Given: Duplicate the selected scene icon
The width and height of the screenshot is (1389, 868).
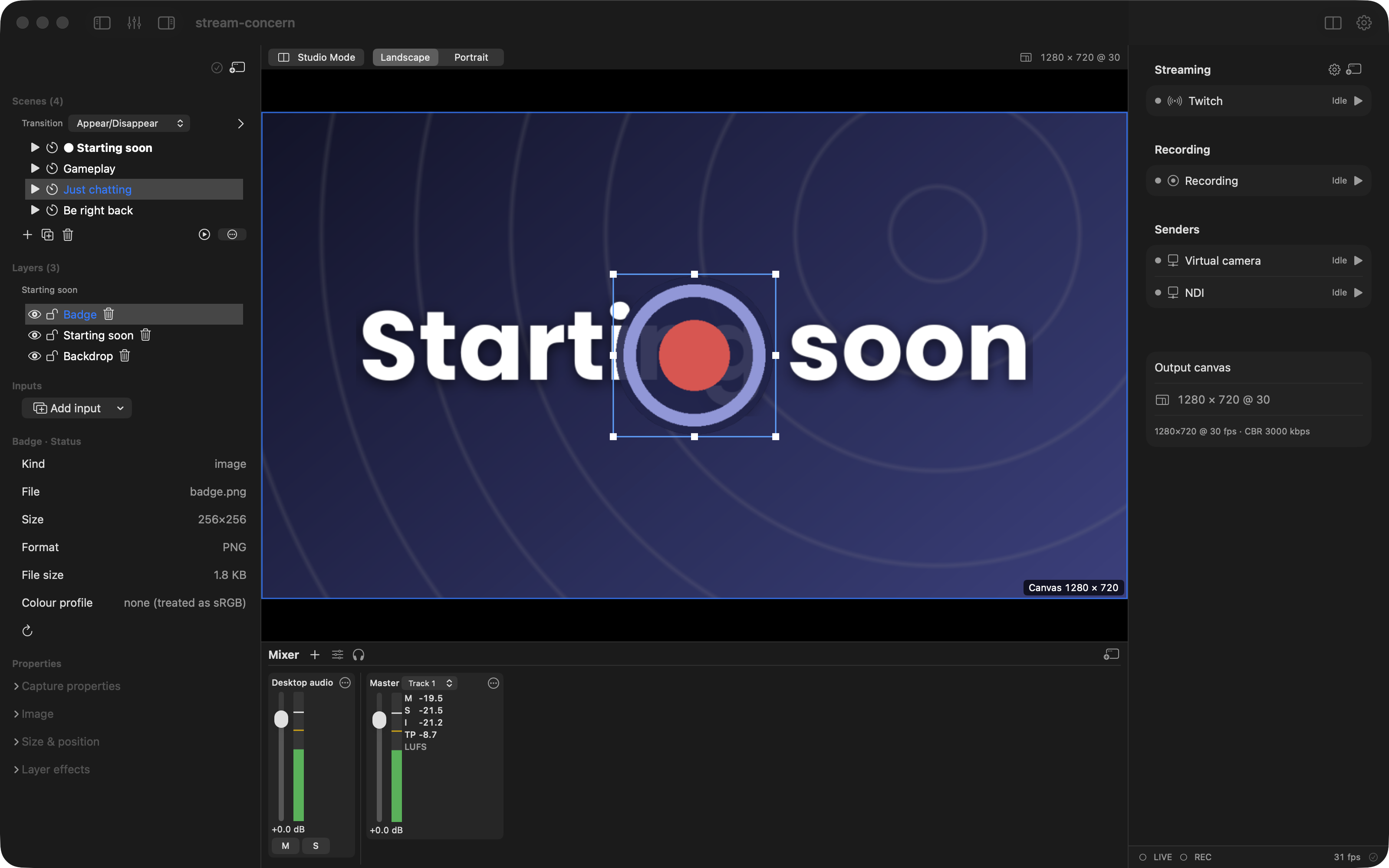Looking at the screenshot, I should pos(48,234).
